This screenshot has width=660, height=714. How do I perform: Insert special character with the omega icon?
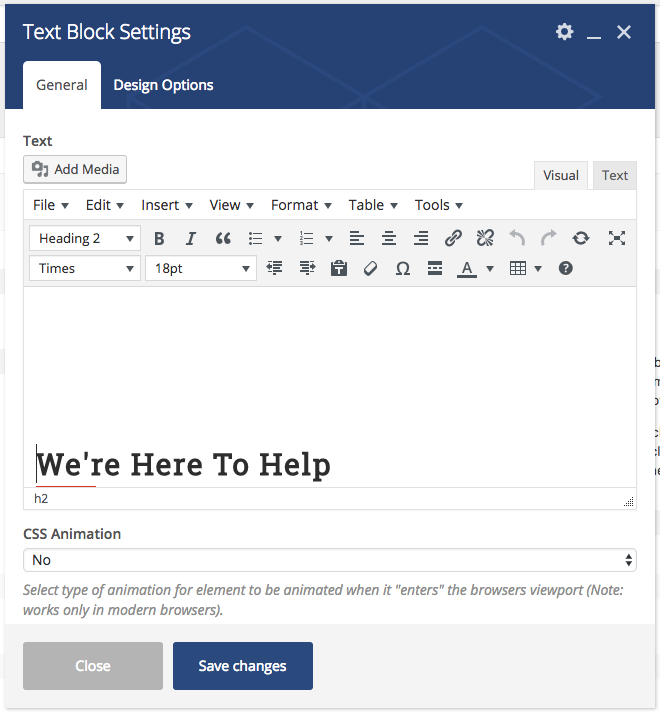403,268
